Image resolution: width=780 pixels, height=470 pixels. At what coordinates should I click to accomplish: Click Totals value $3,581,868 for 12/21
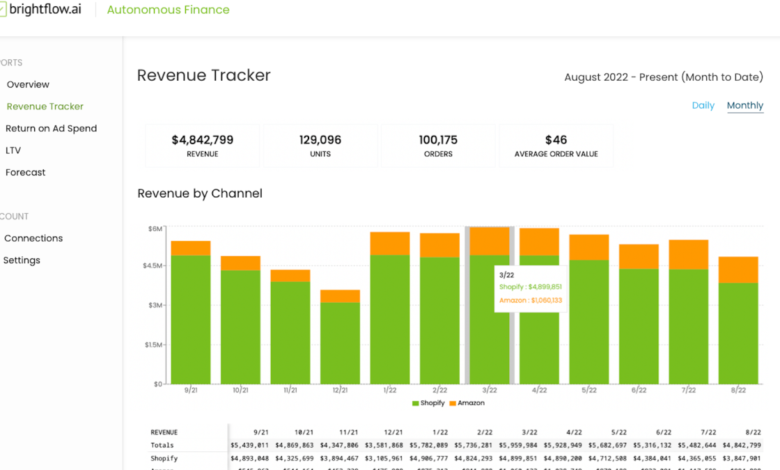(x=384, y=446)
